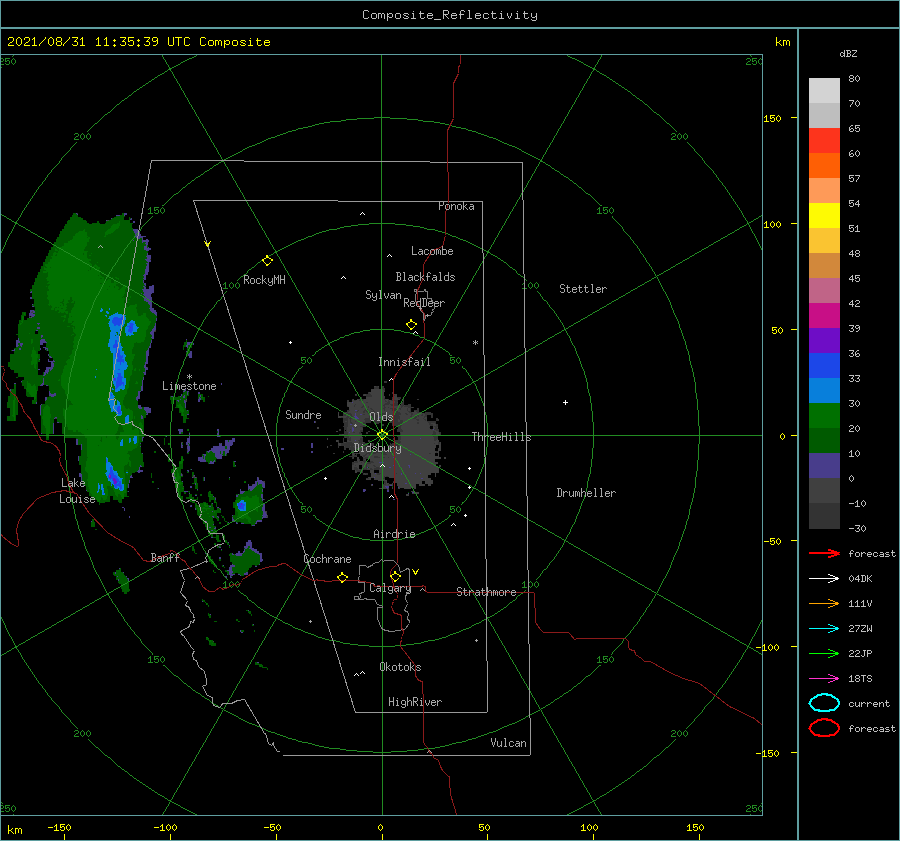Click the yellow diamond marker above Calgary label
The image size is (900, 841).
(x=395, y=576)
